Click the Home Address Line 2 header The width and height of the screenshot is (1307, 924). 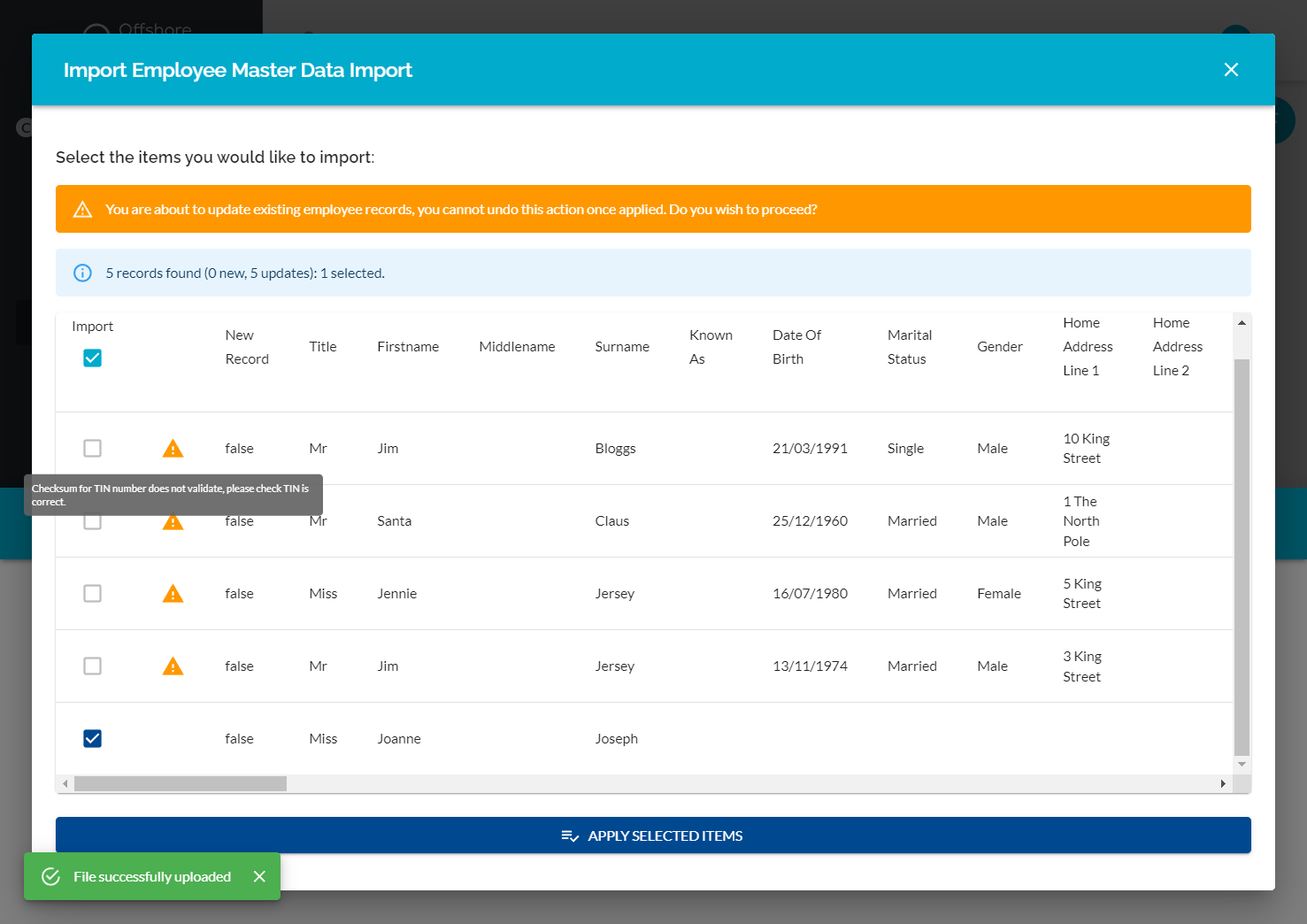[1178, 347]
